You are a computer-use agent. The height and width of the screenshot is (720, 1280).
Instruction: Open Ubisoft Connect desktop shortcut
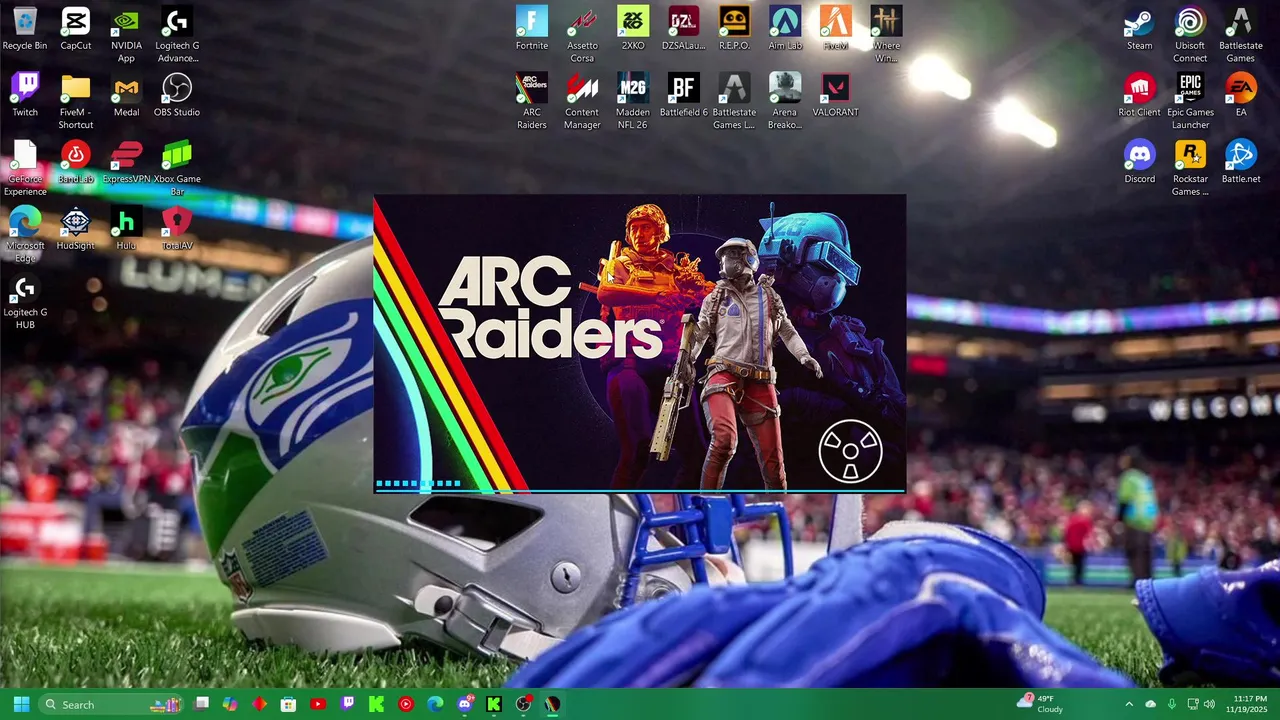coord(1190,35)
